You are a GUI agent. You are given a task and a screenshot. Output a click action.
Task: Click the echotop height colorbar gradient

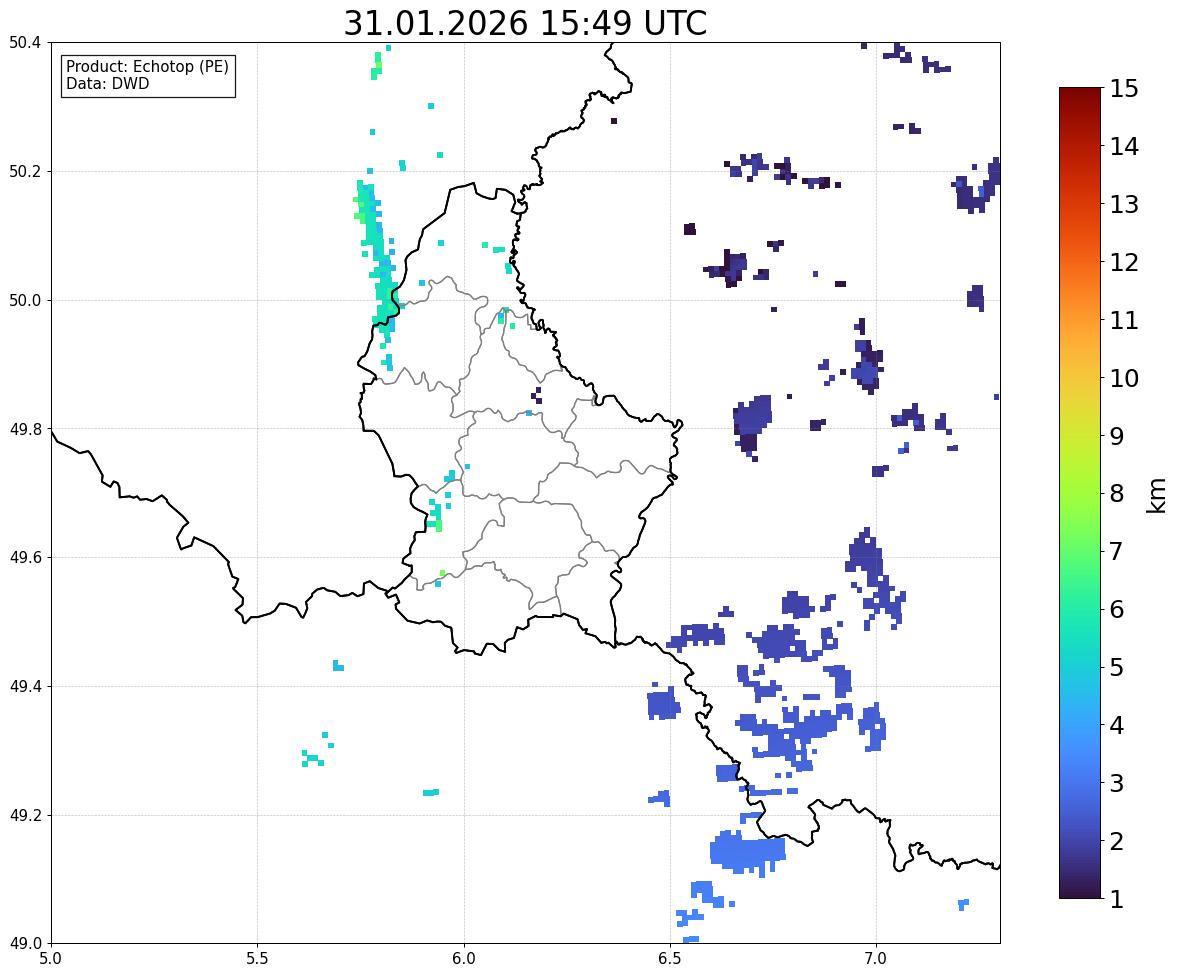(x=1080, y=493)
